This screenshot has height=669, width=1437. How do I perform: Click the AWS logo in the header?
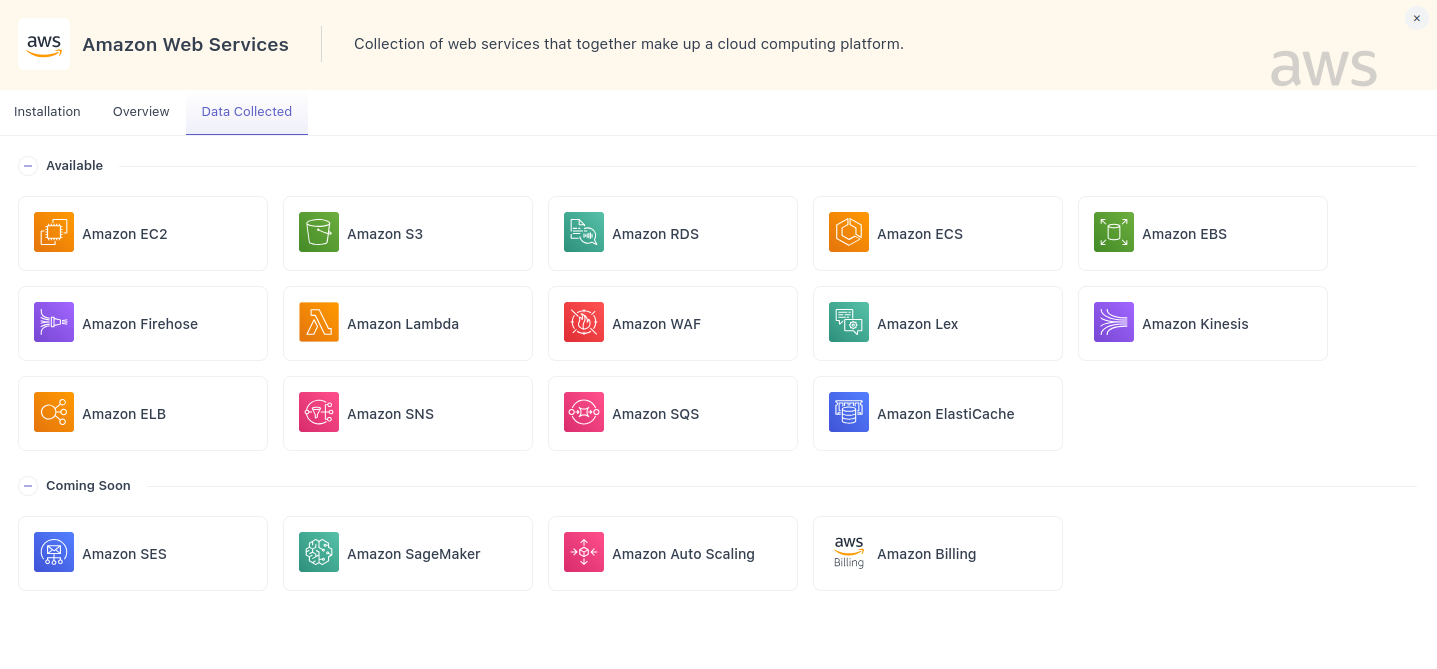44,43
